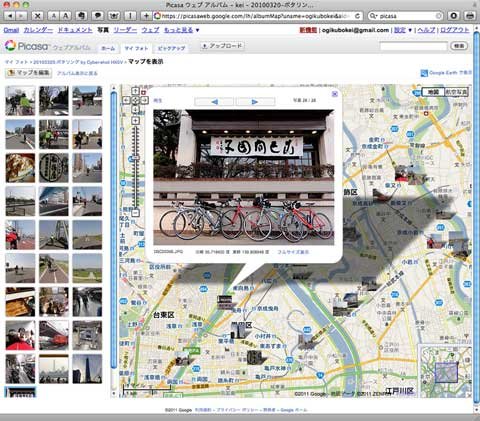Click the map zoom slider handle
This screenshot has height=421, width=480.
pyautogui.click(x=135, y=158)
